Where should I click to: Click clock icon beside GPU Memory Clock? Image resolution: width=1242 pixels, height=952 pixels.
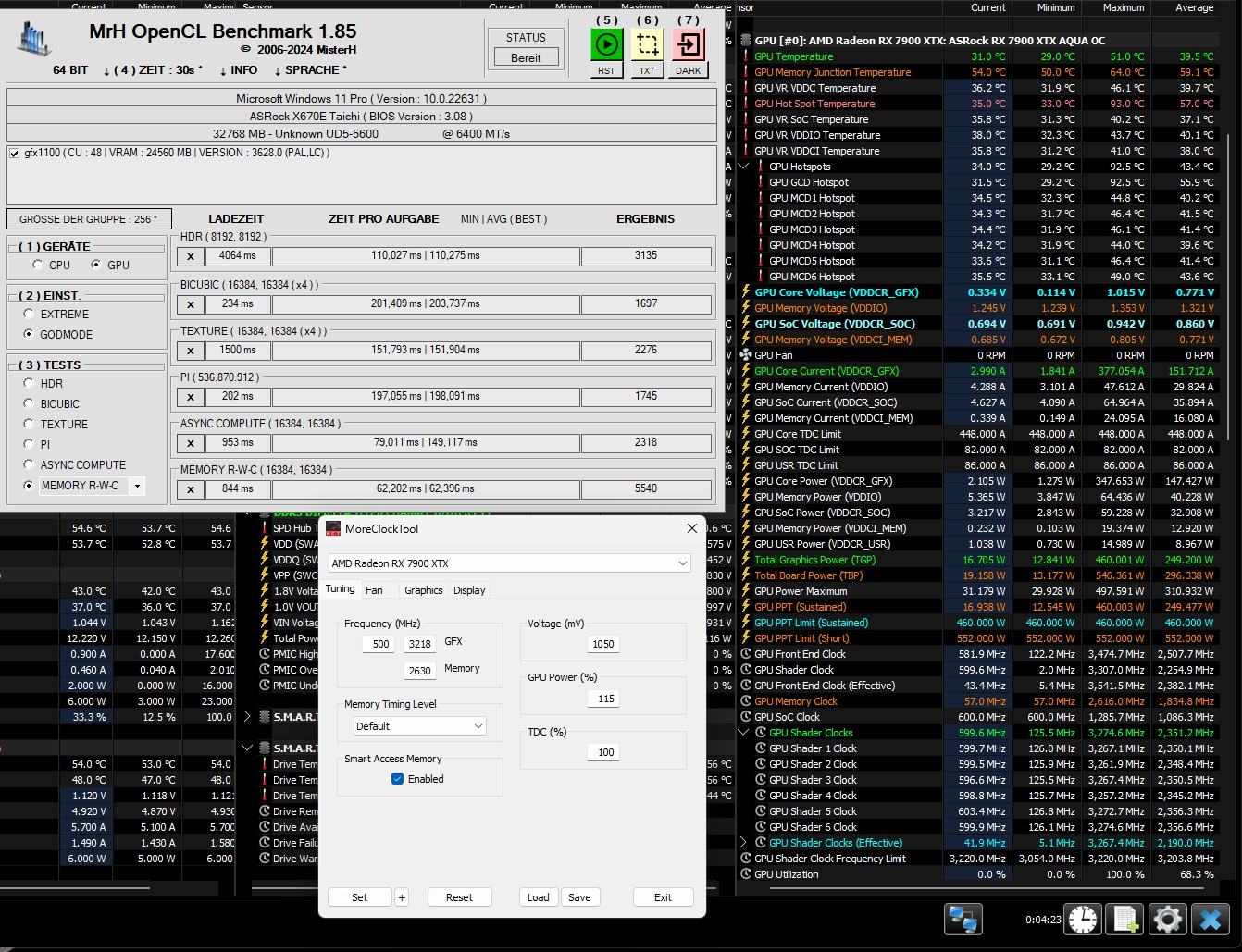746,701
